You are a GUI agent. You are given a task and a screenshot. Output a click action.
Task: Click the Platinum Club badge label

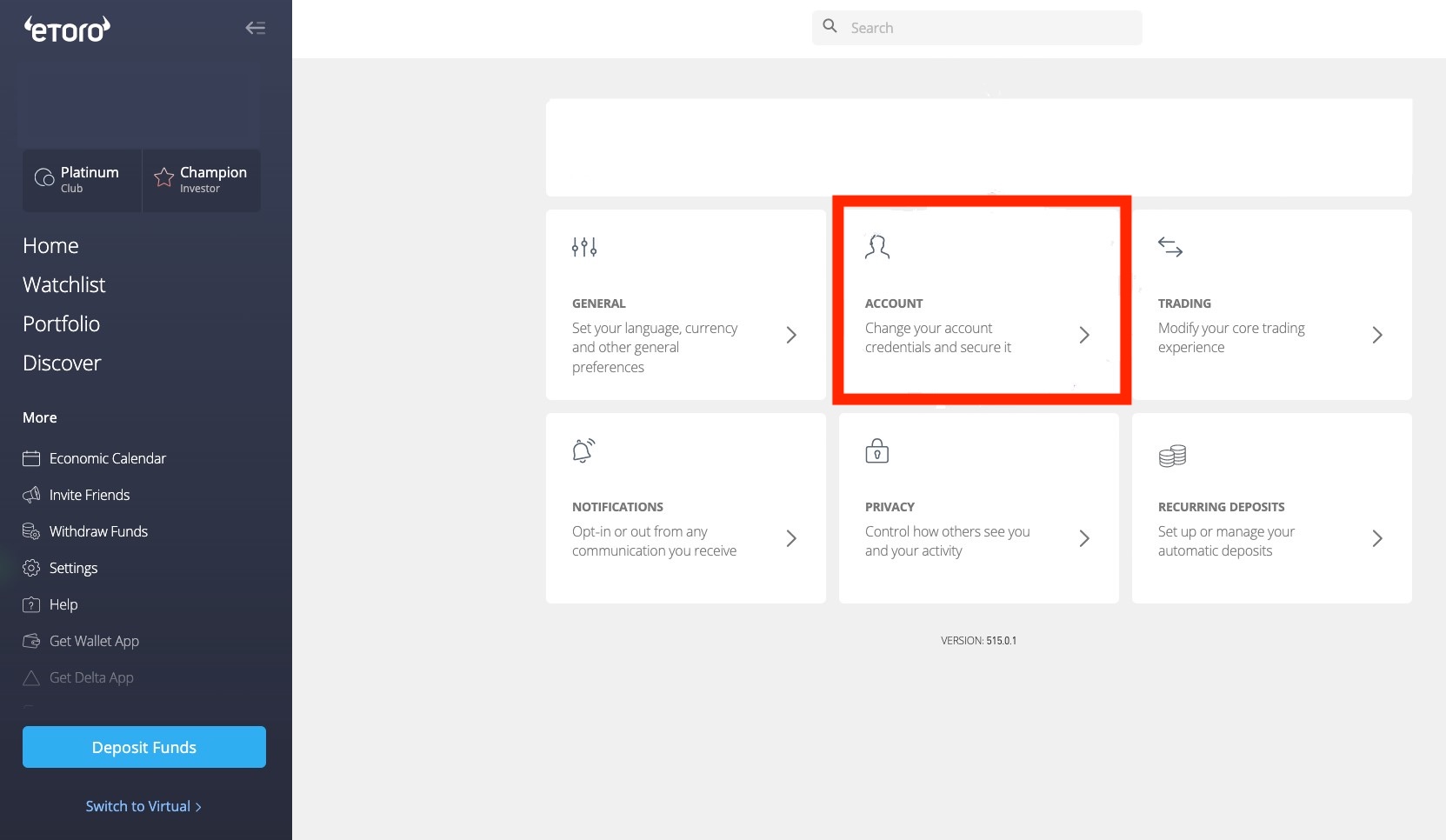(90, 178)
